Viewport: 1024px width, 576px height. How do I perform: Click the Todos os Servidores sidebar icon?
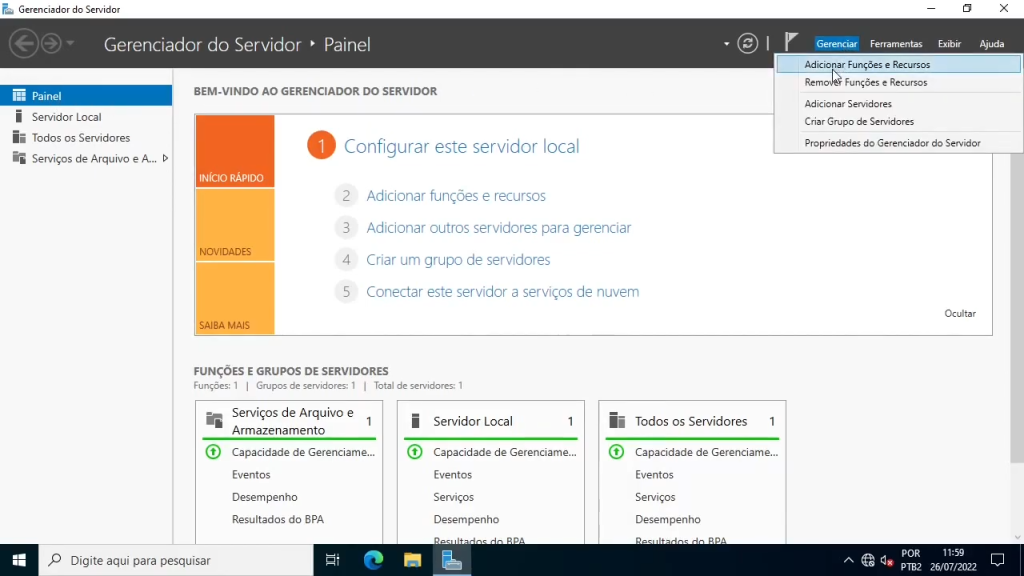(19, 138)
